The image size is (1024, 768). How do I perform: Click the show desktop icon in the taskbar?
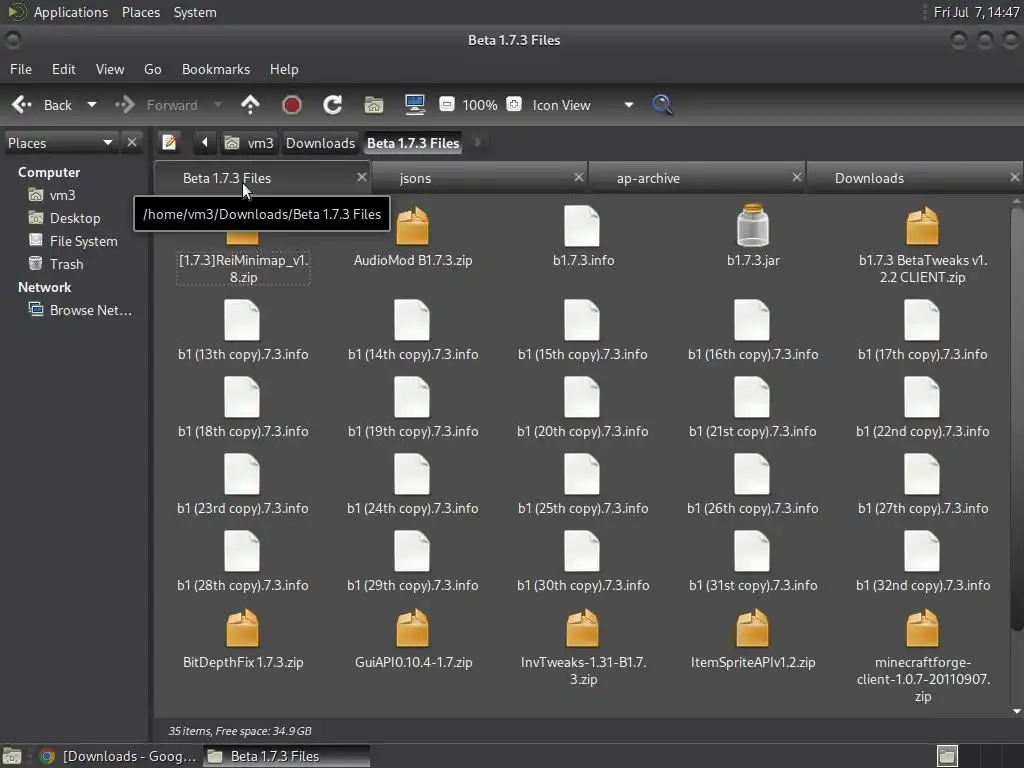coord(12,756)
